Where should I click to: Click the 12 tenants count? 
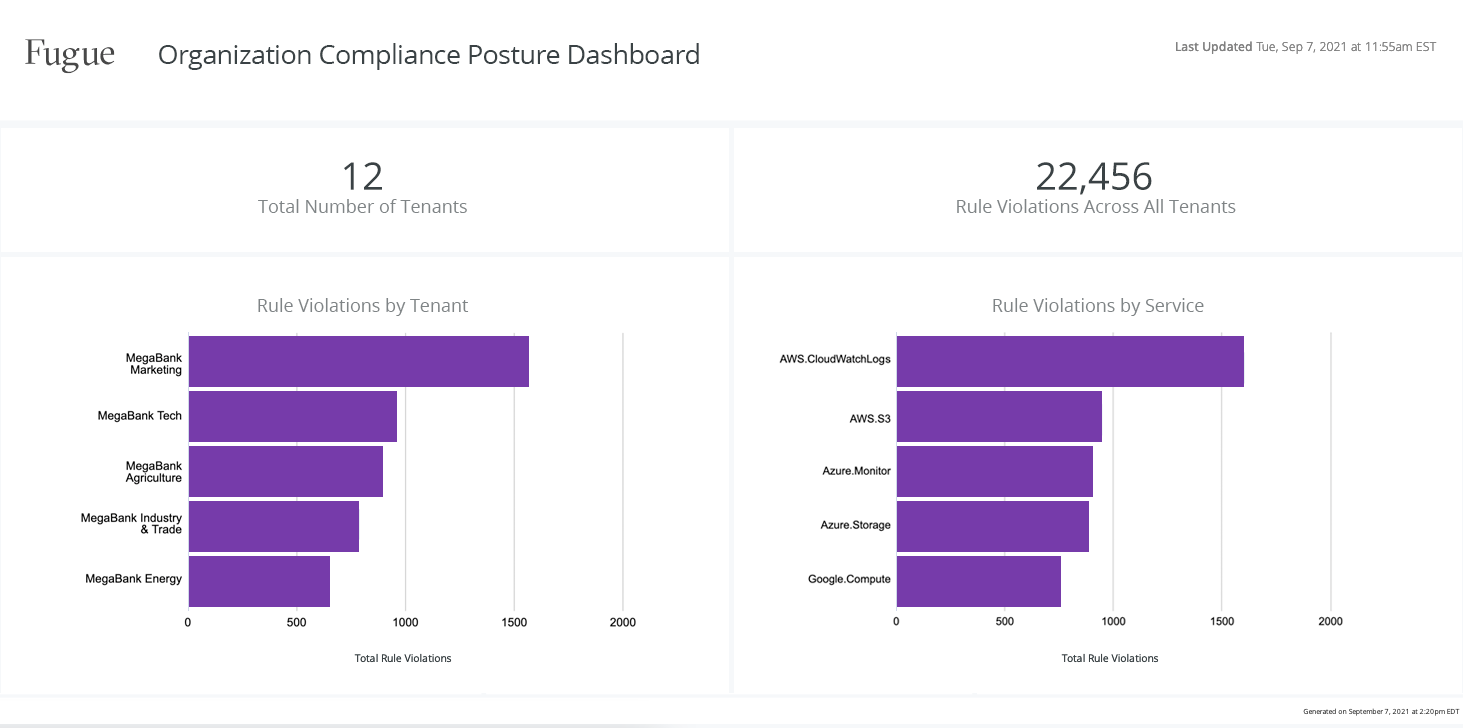tap(362, 176)
